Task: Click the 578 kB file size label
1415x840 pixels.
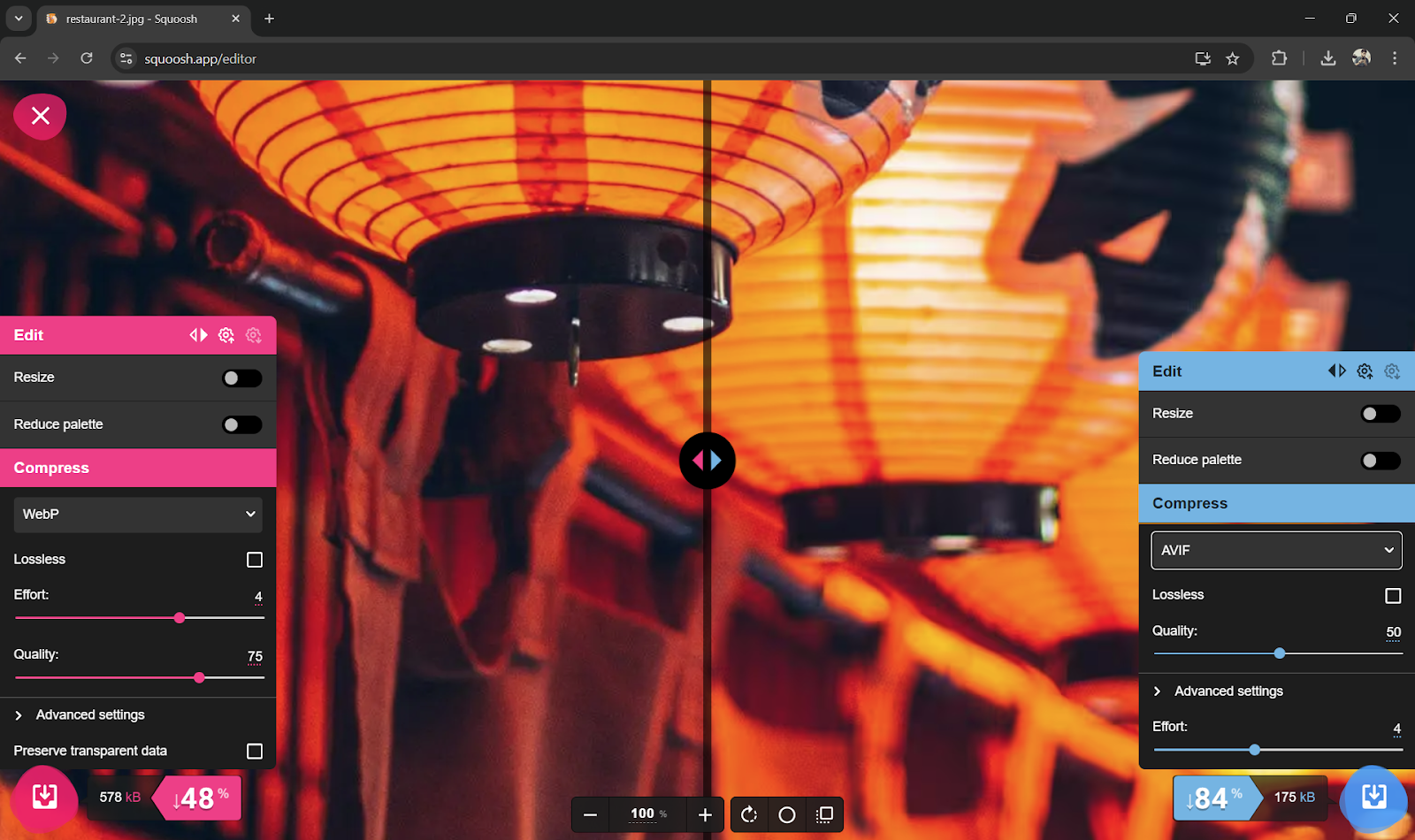Action: coord(119,797)
